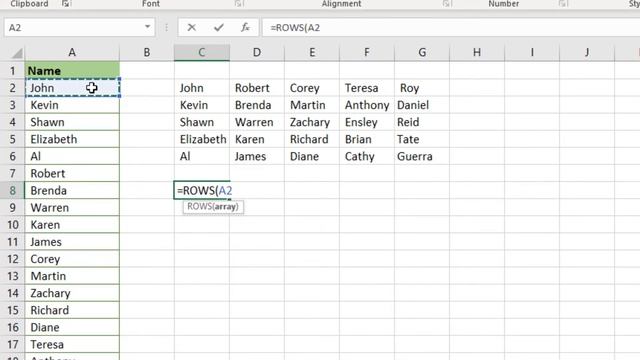Select column C header
Image resolution: width=640 pixels, height=360 pixels.
tap(202, 53)
